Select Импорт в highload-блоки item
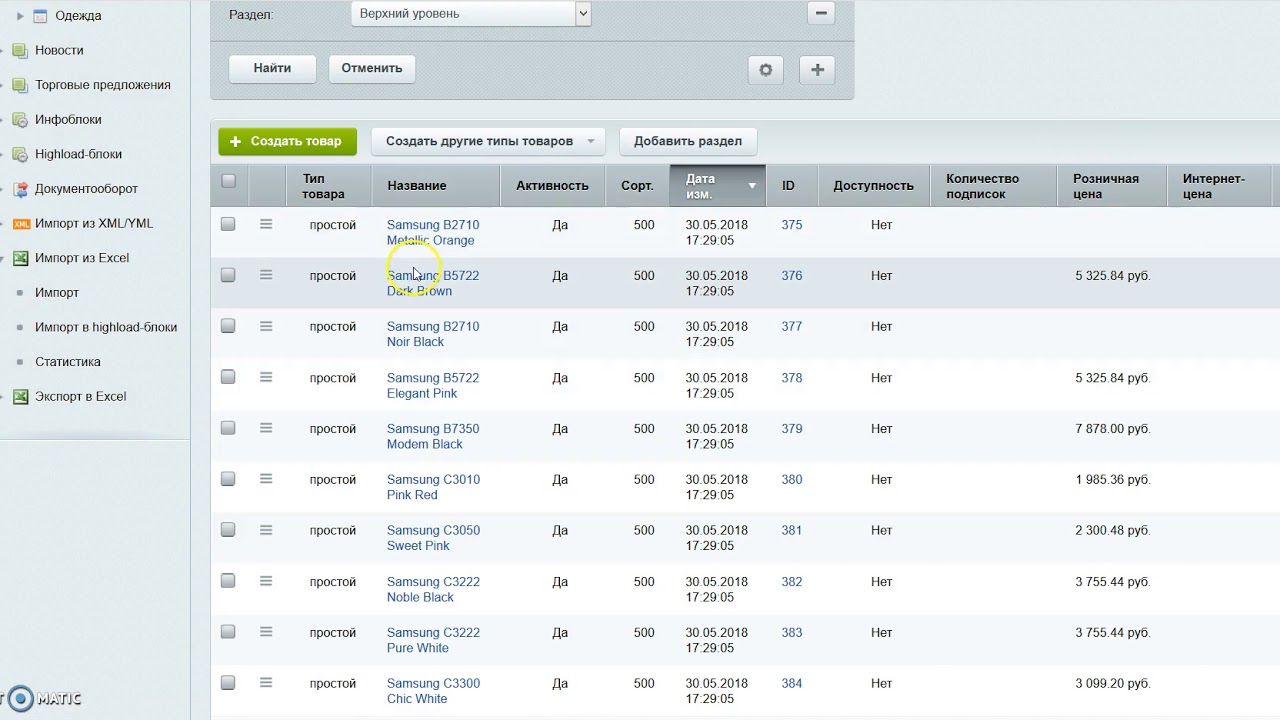 [106, 327]
